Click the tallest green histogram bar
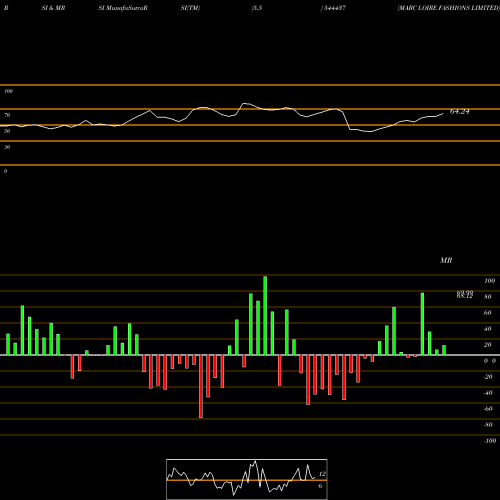This screenshot has width=500, height=500. pos(265,315)
